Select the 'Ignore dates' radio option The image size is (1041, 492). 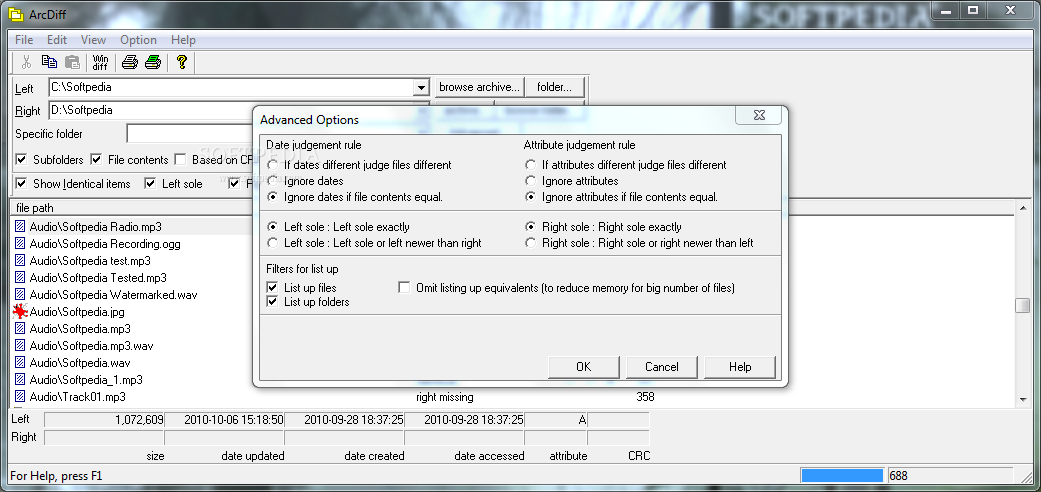click(x=272, y=181)
